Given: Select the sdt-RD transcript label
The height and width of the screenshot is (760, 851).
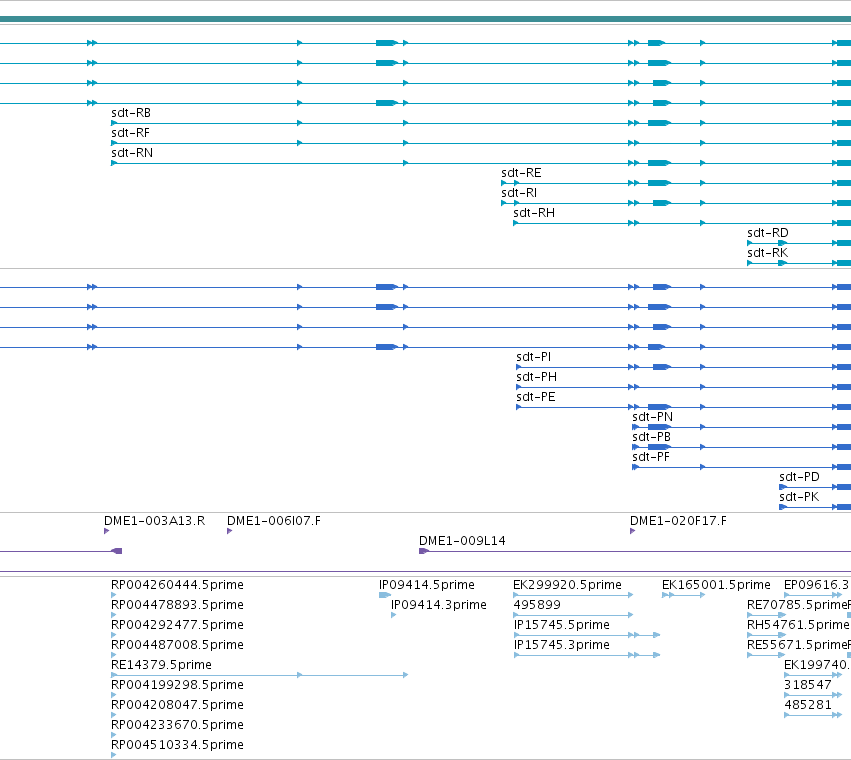Looking at the screenshot, I should click(x=767, y=233).
